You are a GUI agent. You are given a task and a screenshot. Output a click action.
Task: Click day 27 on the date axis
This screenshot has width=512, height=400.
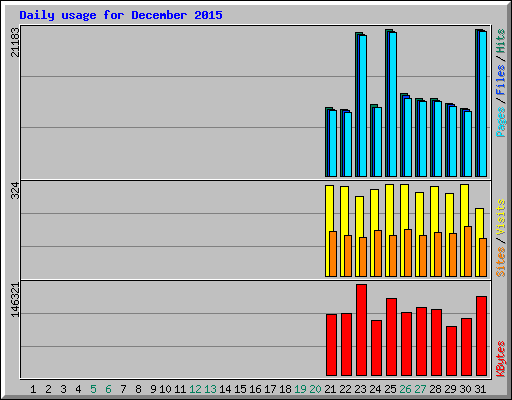click(420, 389)
